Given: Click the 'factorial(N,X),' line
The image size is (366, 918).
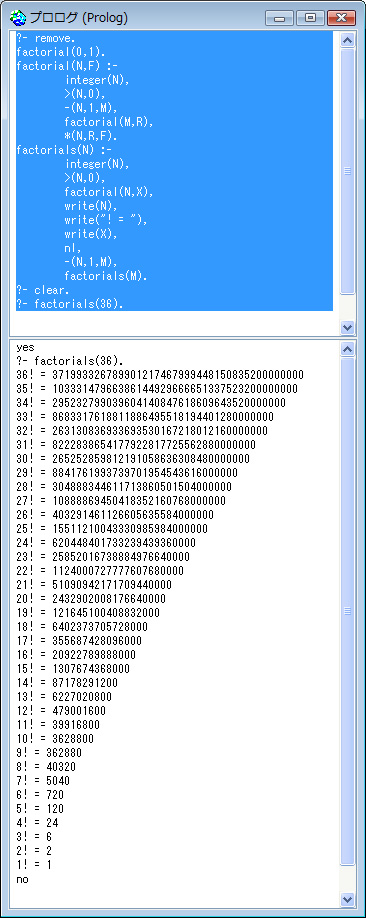Looking at the screenshot, I should click(x=108, y=192).
